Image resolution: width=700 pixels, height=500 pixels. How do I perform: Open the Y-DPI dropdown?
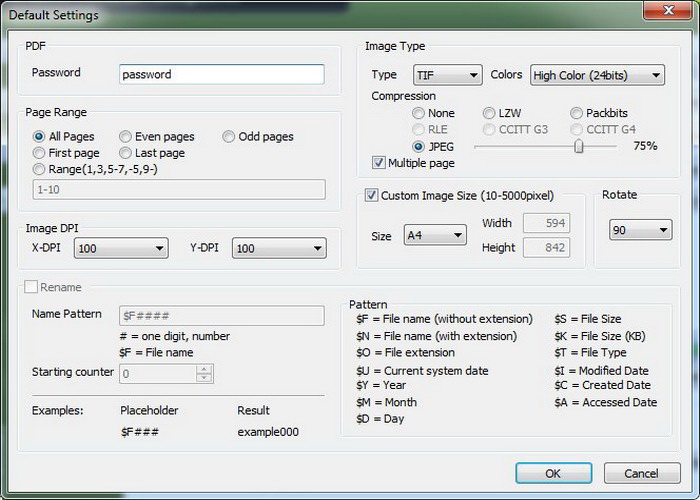[279, 248]
